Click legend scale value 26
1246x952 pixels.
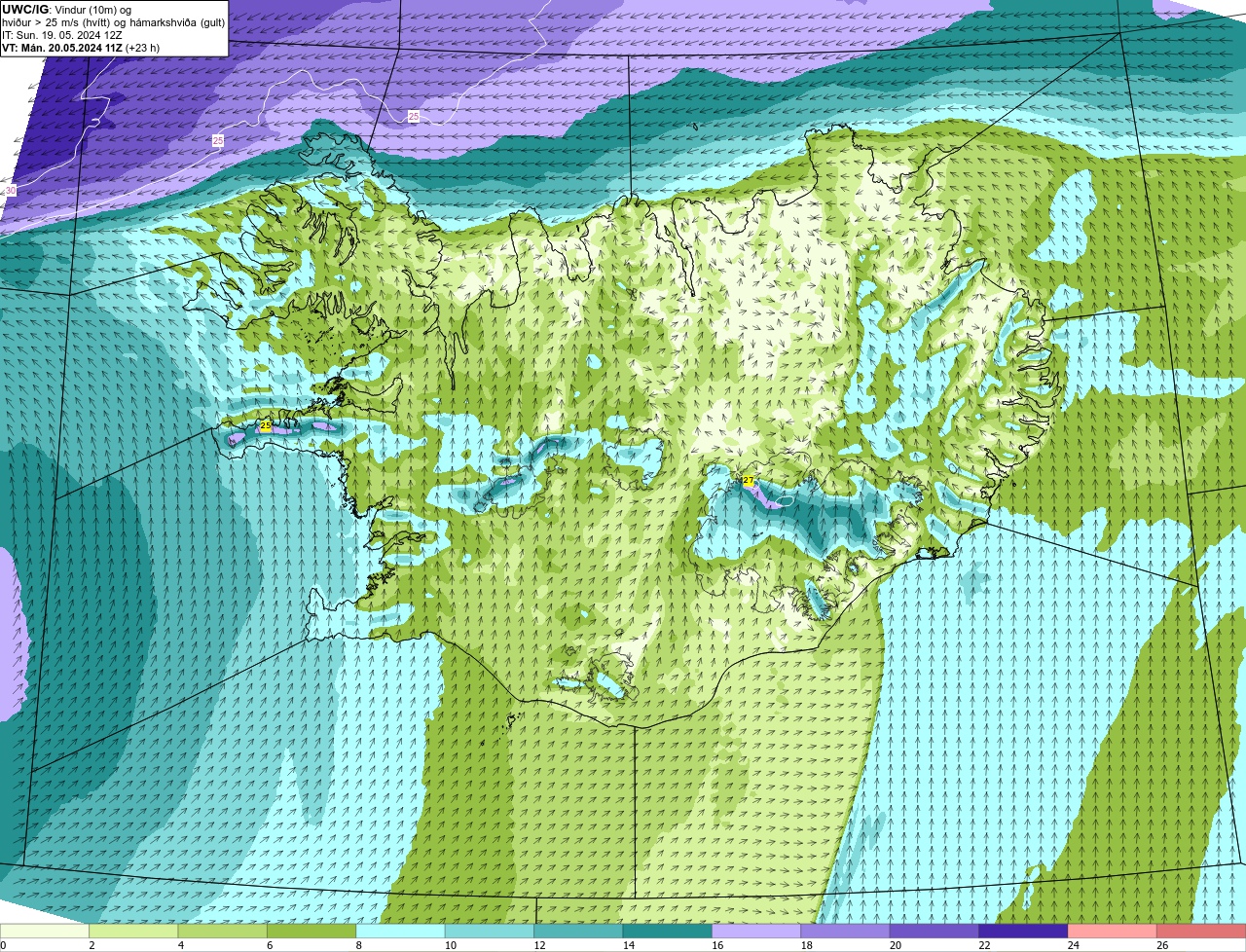[x=1162, y=945]
